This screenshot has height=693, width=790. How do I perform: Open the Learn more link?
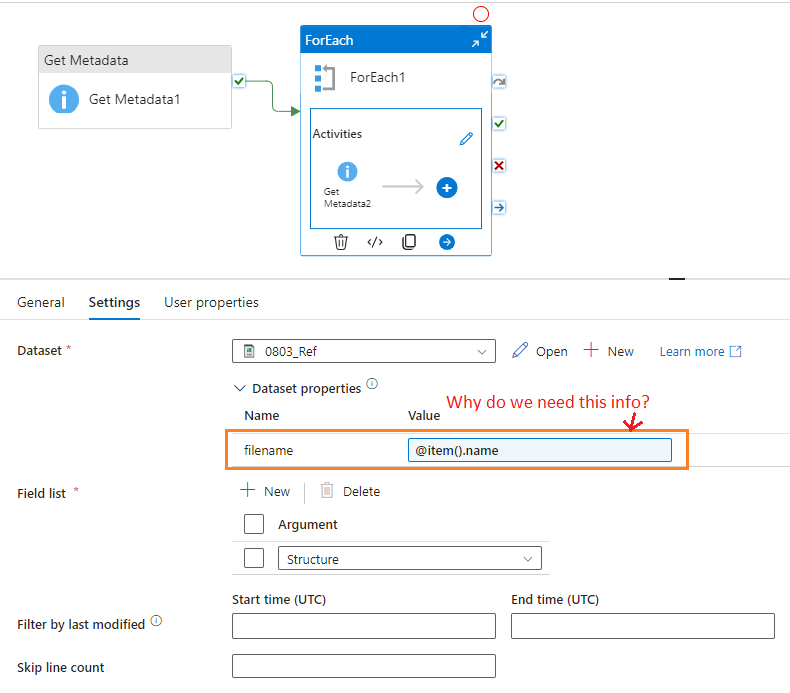(700, 351)
